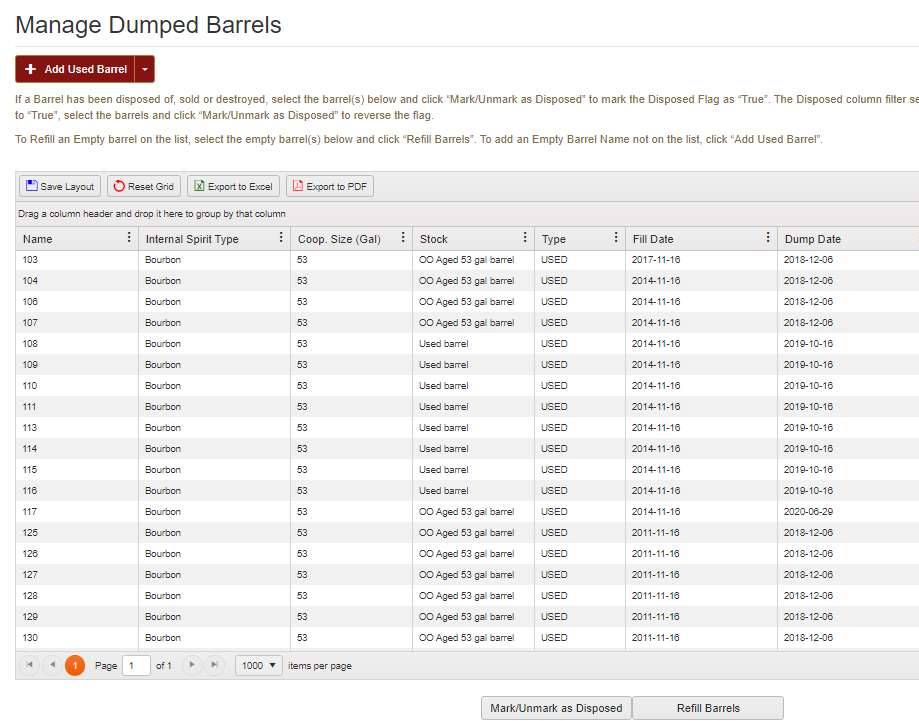Select barrel row 109

467,365
